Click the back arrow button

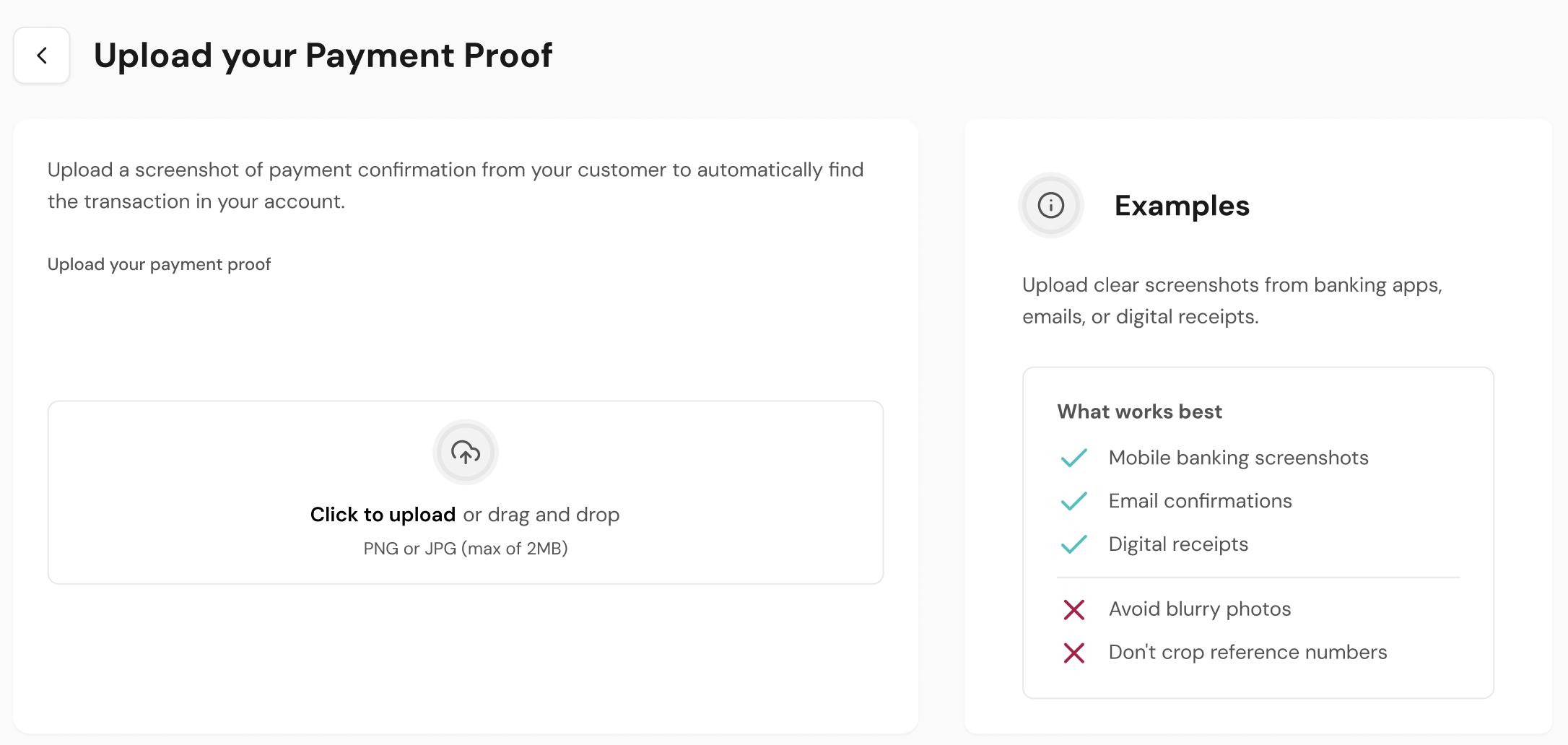pos(42,56)
